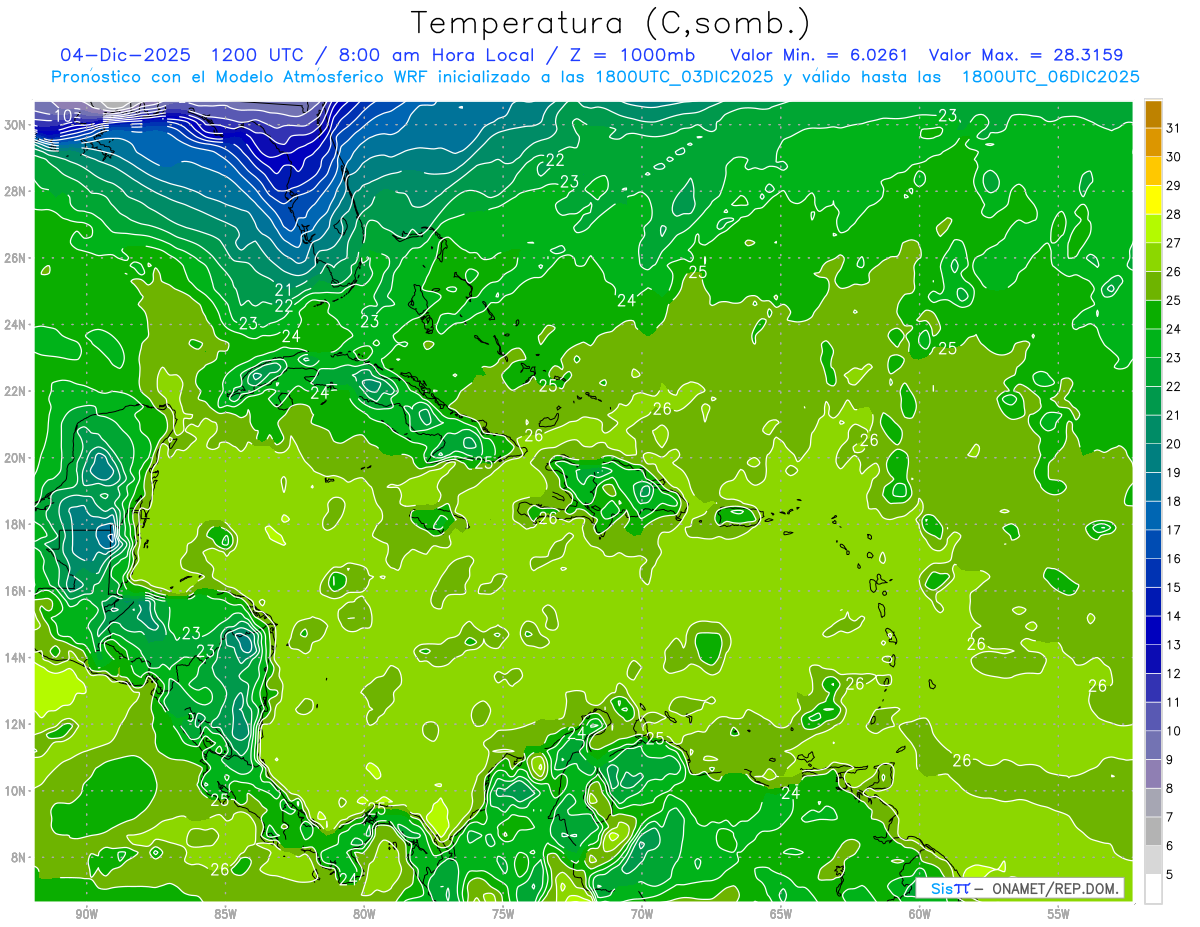This screenshot has height=927, width=1200.
Task: Click the 26N latitude axis label
Action: click(17, 258)
